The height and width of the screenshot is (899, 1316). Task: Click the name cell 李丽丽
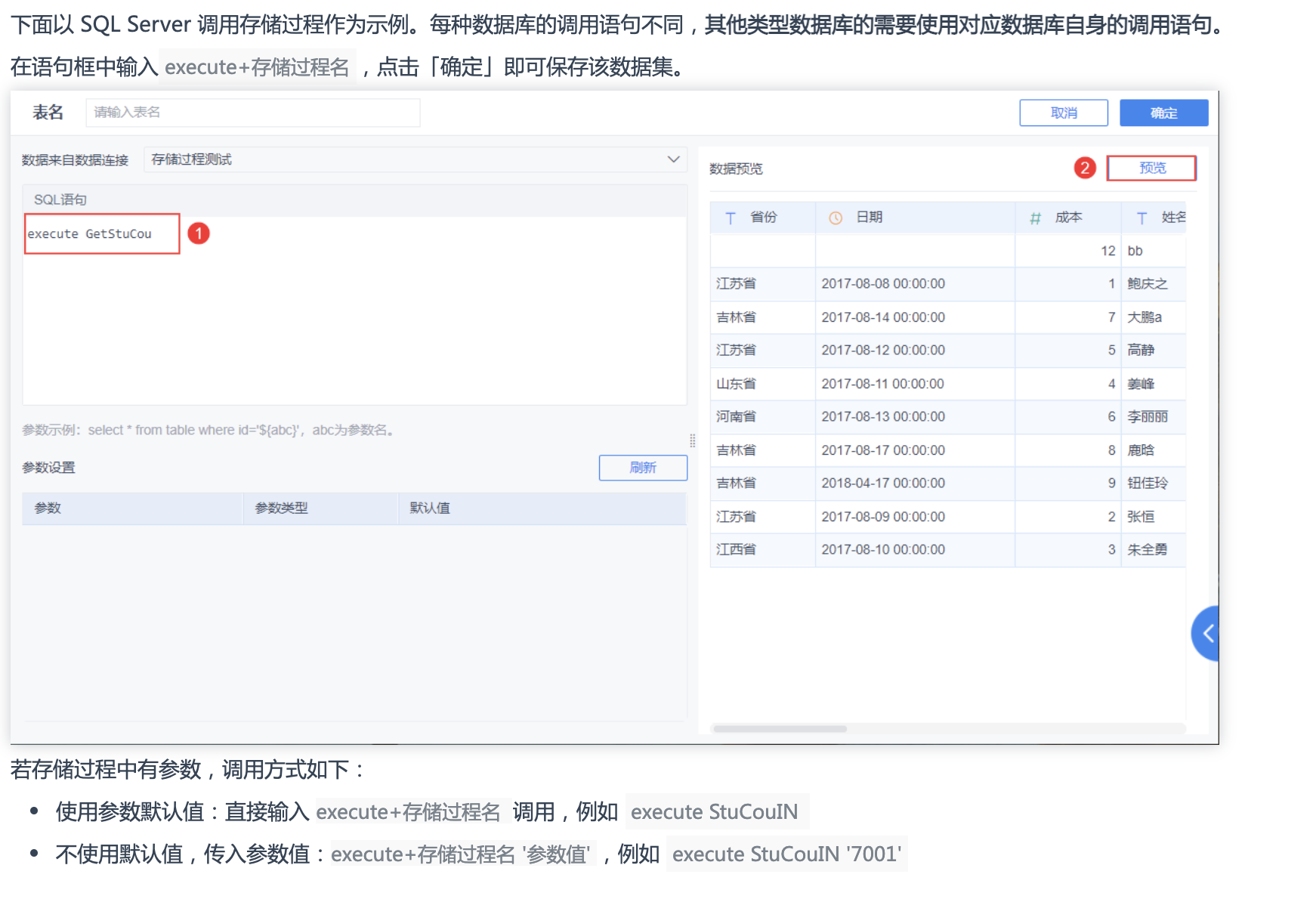[x=1153, y=417]
